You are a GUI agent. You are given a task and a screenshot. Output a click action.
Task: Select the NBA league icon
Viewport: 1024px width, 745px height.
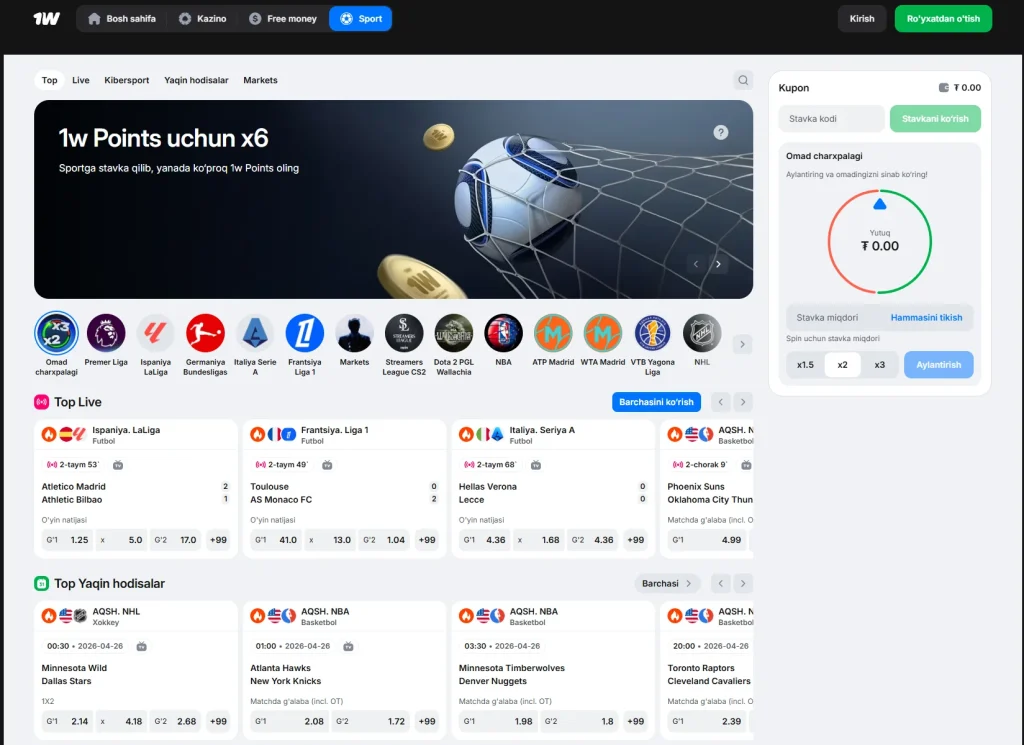coord(503,333)
